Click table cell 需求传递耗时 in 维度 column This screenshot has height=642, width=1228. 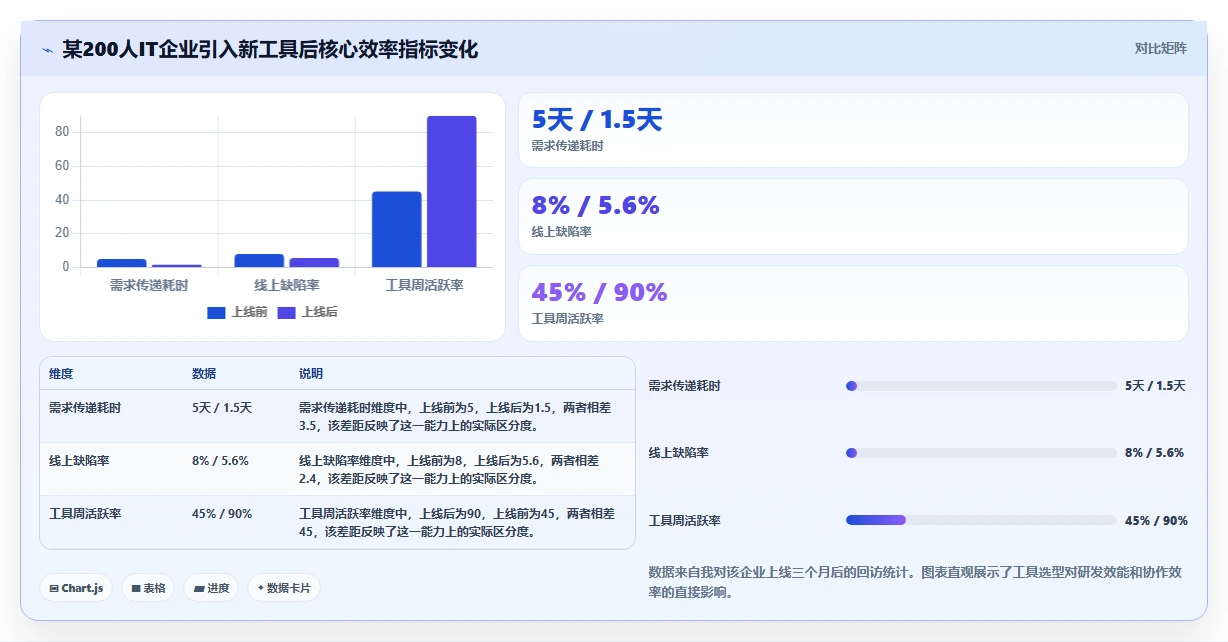pyautogui.click(x=85, y=408)
